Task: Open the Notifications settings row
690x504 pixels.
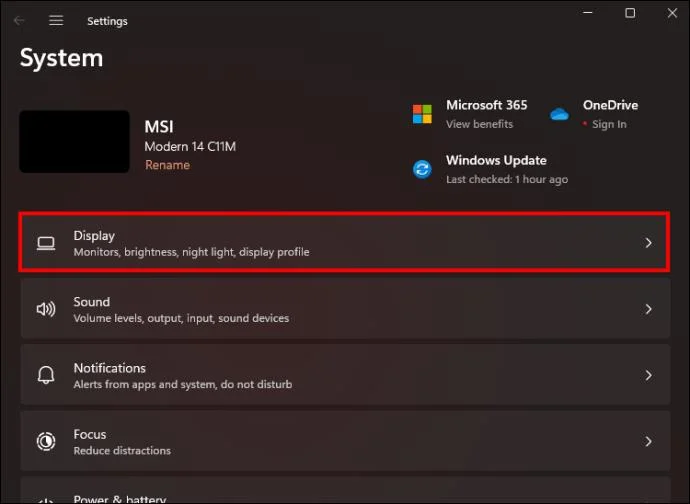Action: click(x=345, y=375)
